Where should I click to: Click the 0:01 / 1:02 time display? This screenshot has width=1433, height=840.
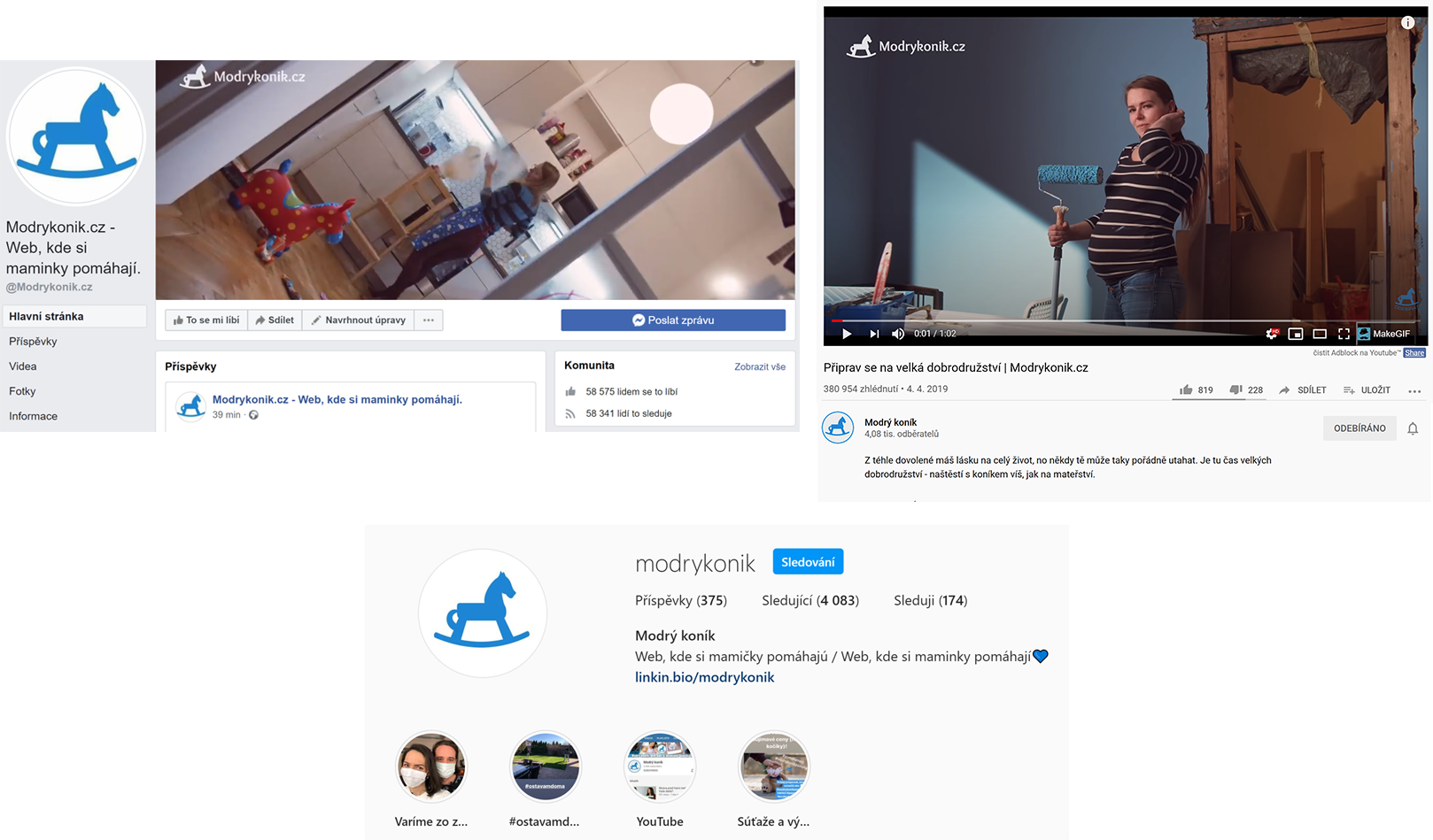pos(935,334)
